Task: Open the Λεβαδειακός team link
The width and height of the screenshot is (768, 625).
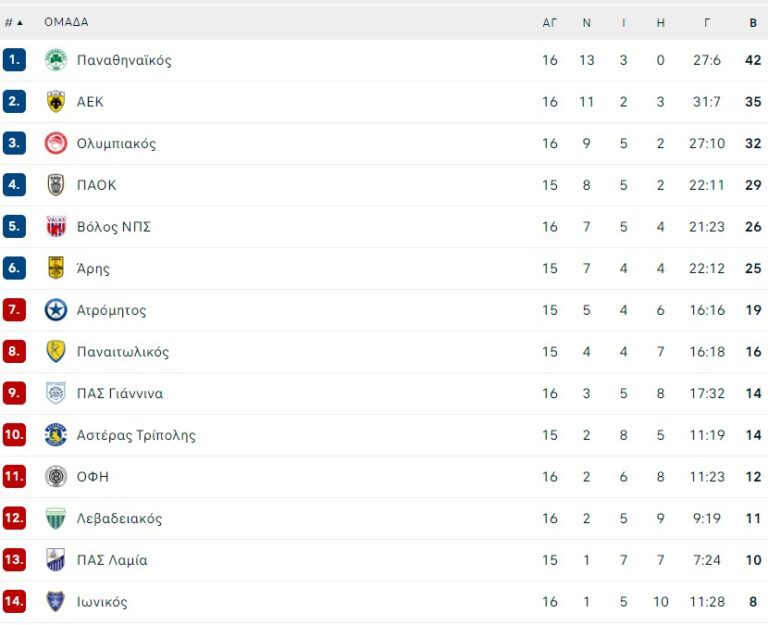Action: pos(119,518)
